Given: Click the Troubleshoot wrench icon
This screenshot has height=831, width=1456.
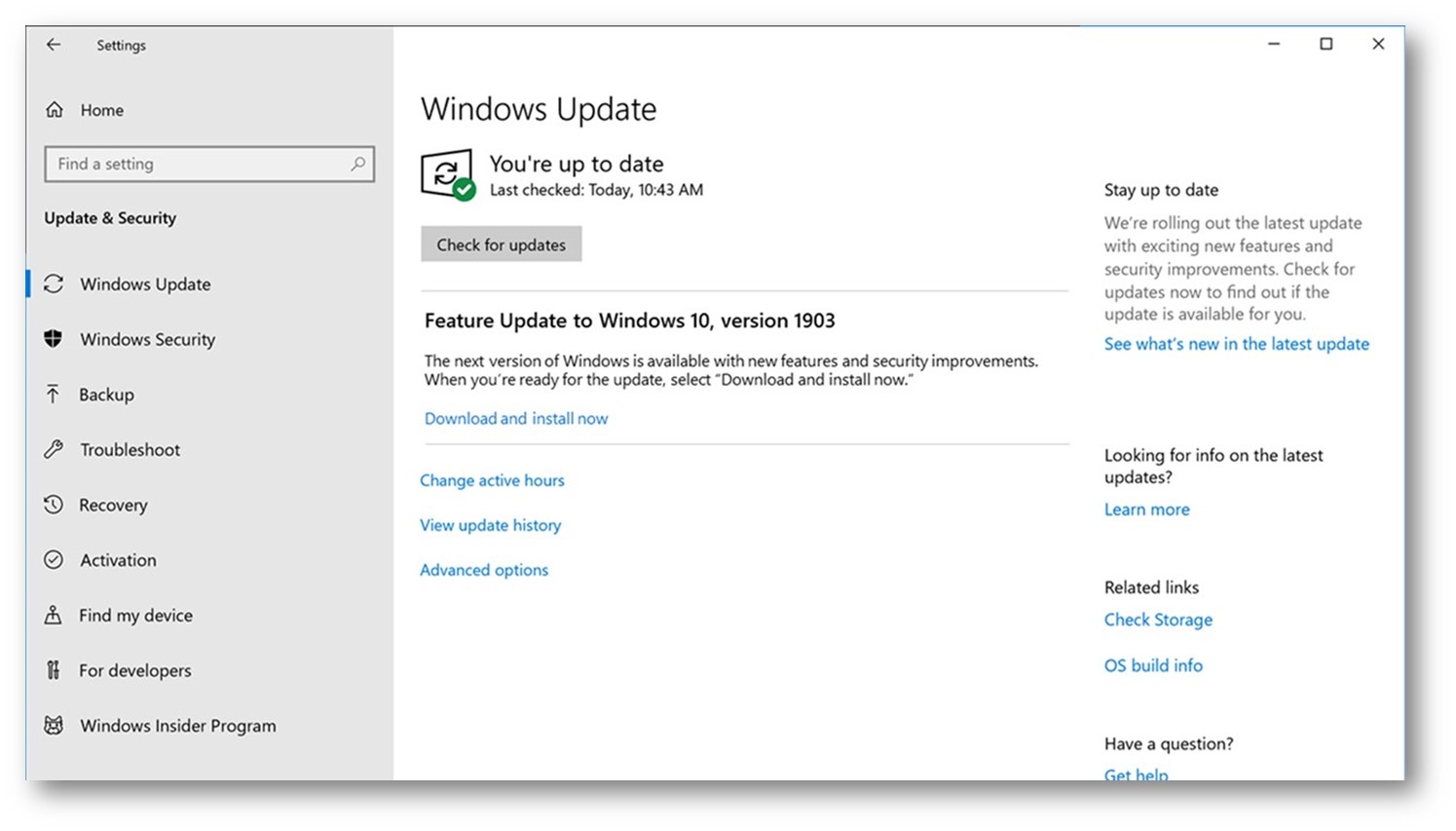Looking at the screenshot, I should pos(54,449).
